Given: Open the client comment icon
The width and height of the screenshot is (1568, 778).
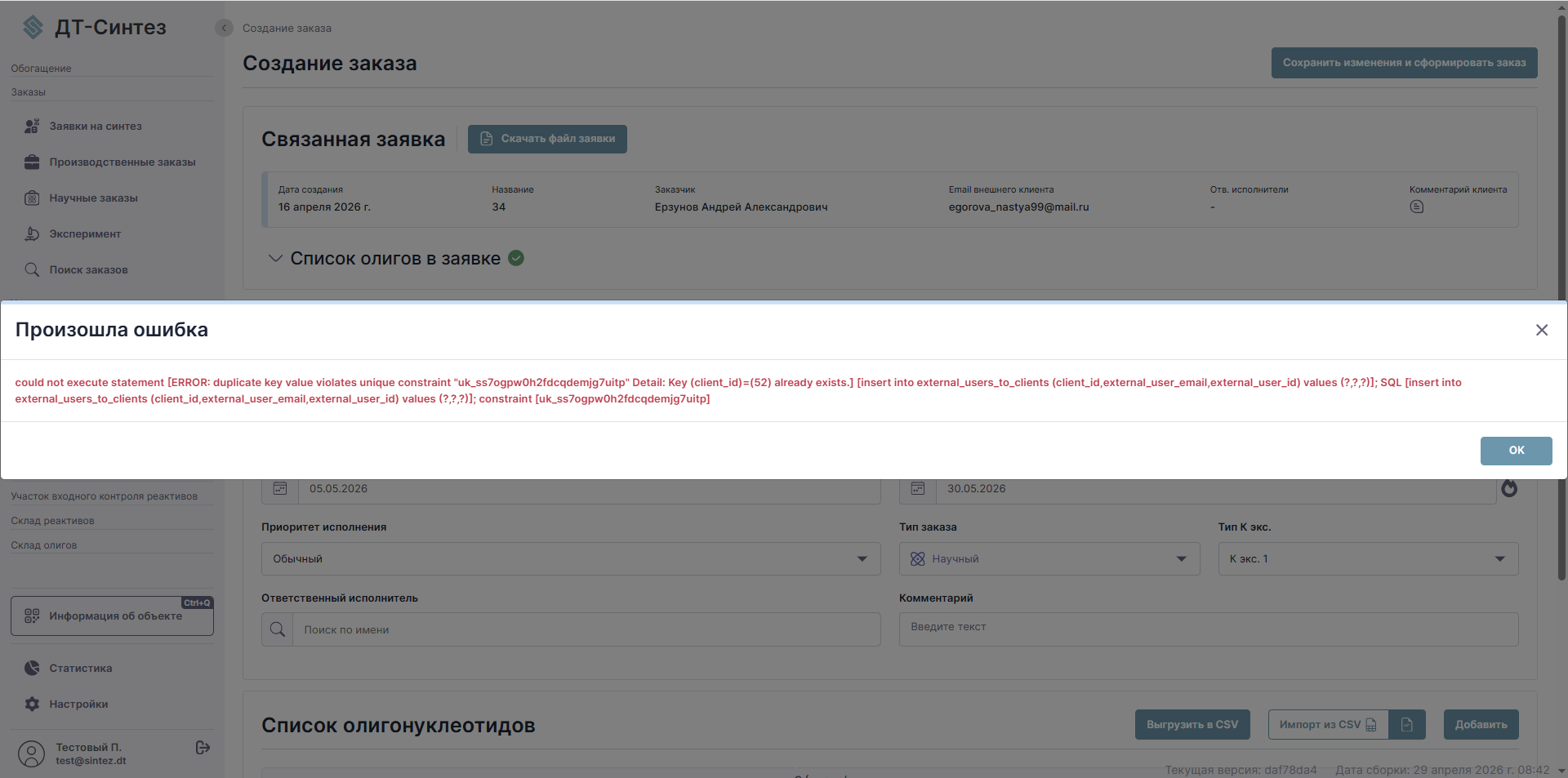Looking at the screenshot, I should (1417, 207).
